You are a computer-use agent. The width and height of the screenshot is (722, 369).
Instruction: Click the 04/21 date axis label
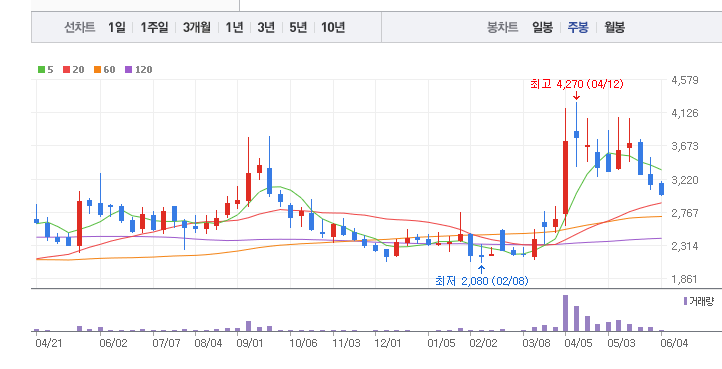[x=49, y=344]
